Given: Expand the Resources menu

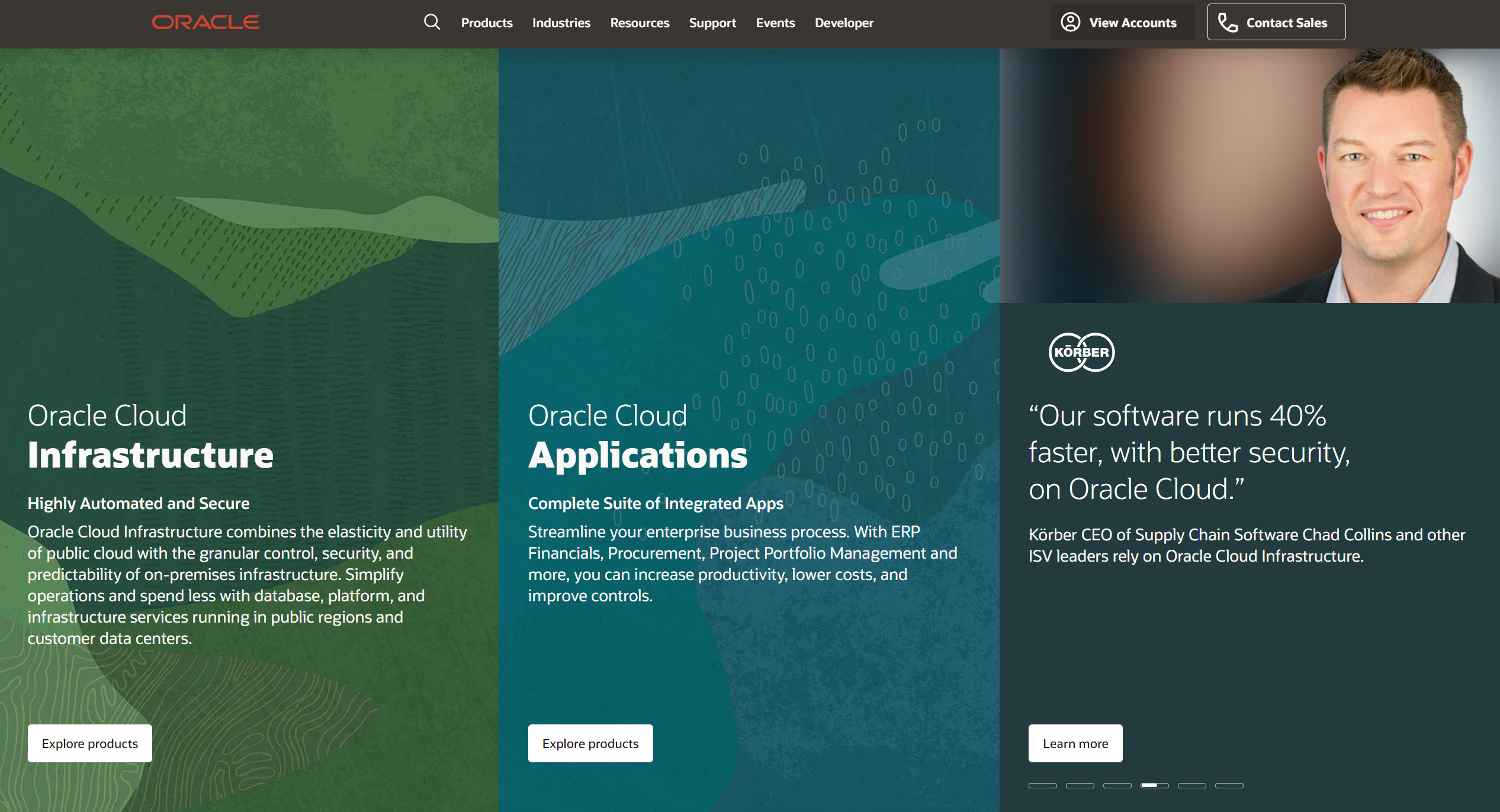Looking at the screenshot, I should tap(639, 22).
